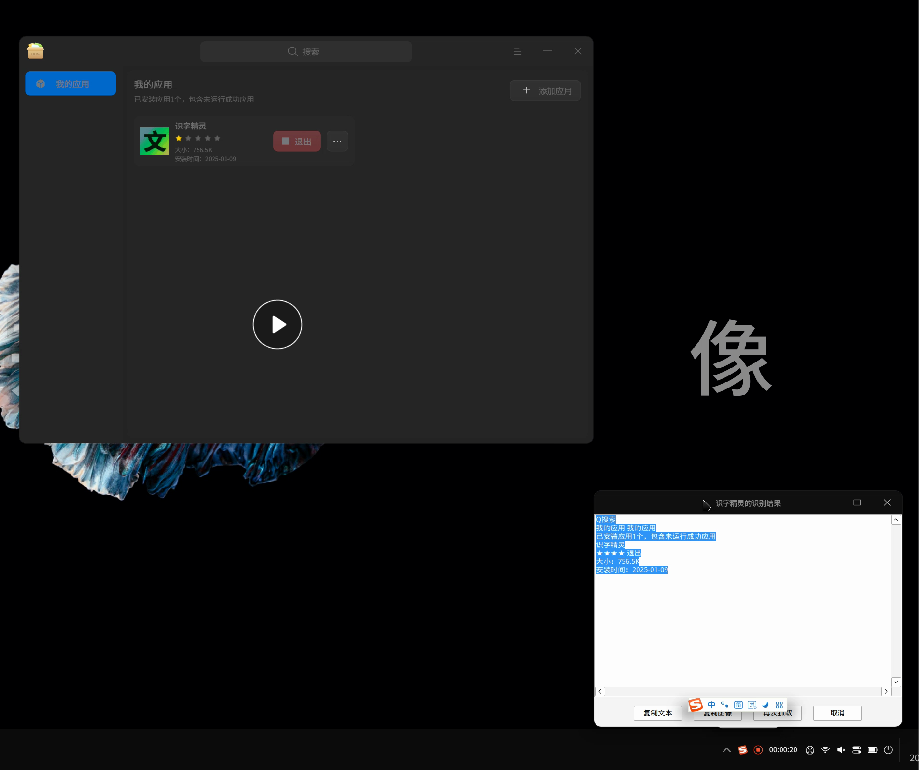This screenshot has height=770, width=919.
Task: Click the 已安装应用1个 subtitle text
Action: tap(194, 99)
